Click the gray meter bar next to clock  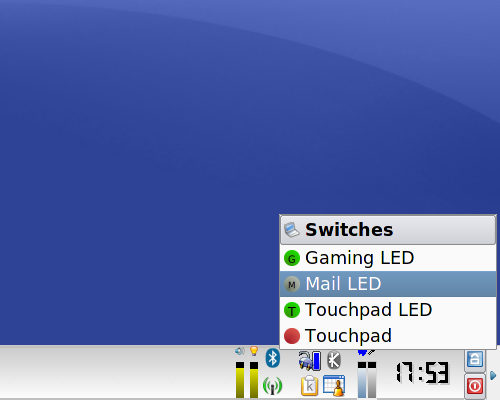(x=372, y=380)
